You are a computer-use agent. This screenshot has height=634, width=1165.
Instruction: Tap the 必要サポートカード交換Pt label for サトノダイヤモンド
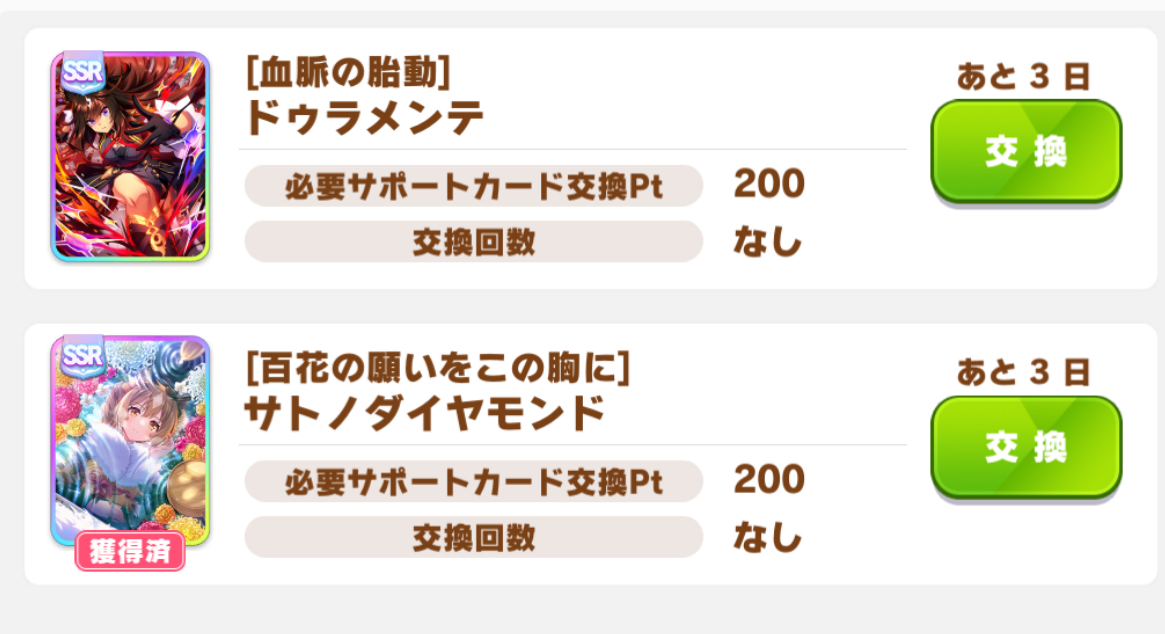pos(473,482)
